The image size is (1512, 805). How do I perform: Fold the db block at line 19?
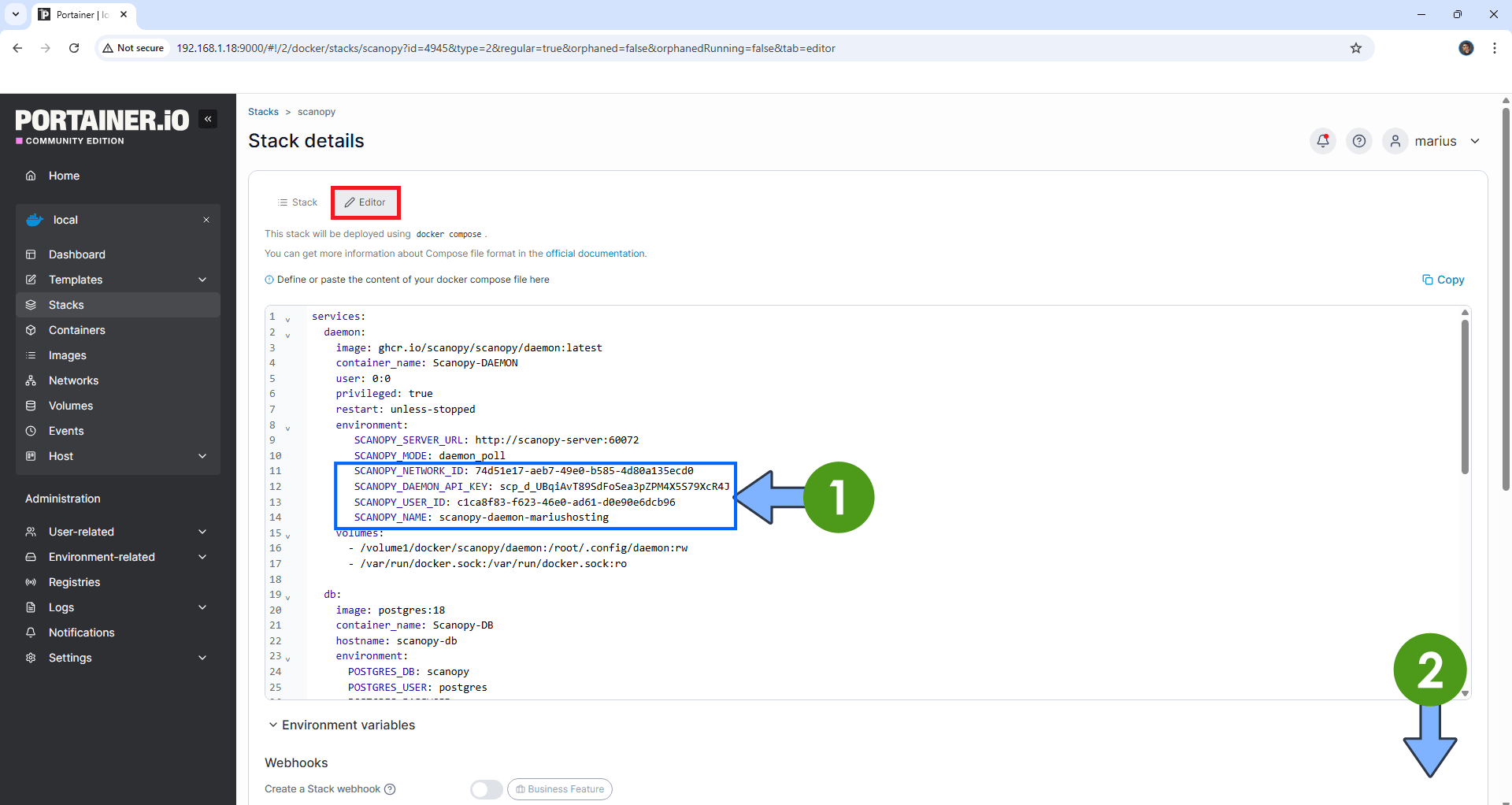288,597
